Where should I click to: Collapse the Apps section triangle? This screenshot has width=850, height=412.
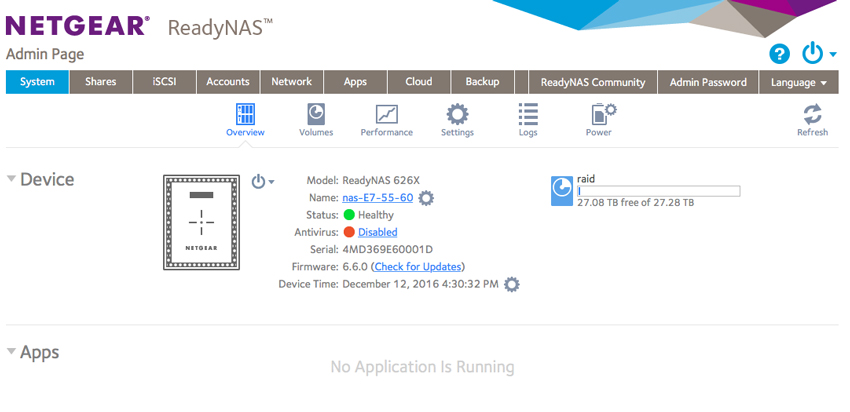click(11, 351)
